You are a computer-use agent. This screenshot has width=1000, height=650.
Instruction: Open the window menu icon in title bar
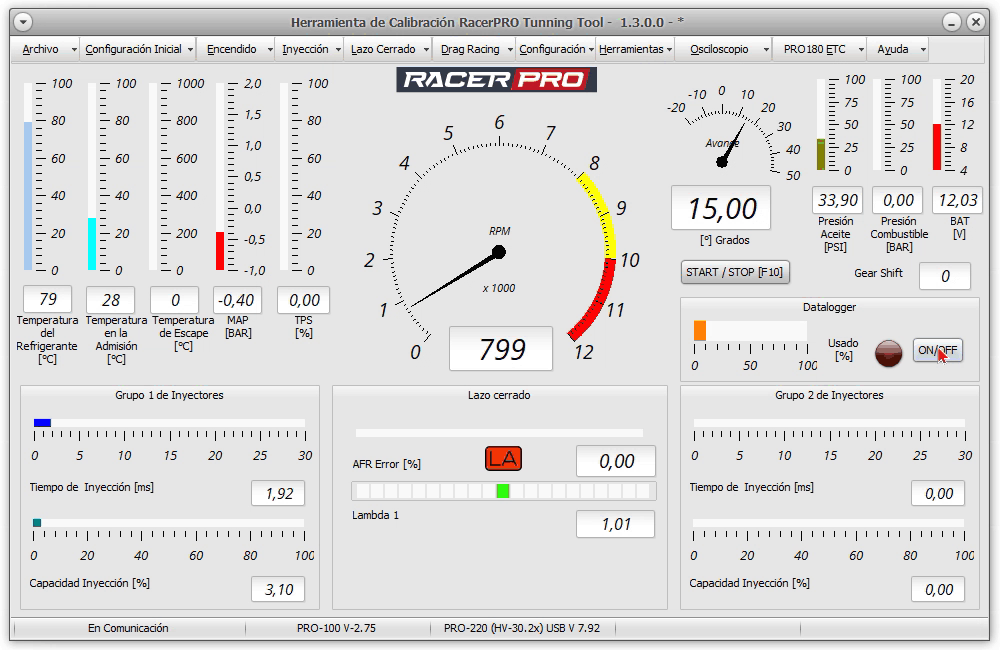tap(24, 22)
